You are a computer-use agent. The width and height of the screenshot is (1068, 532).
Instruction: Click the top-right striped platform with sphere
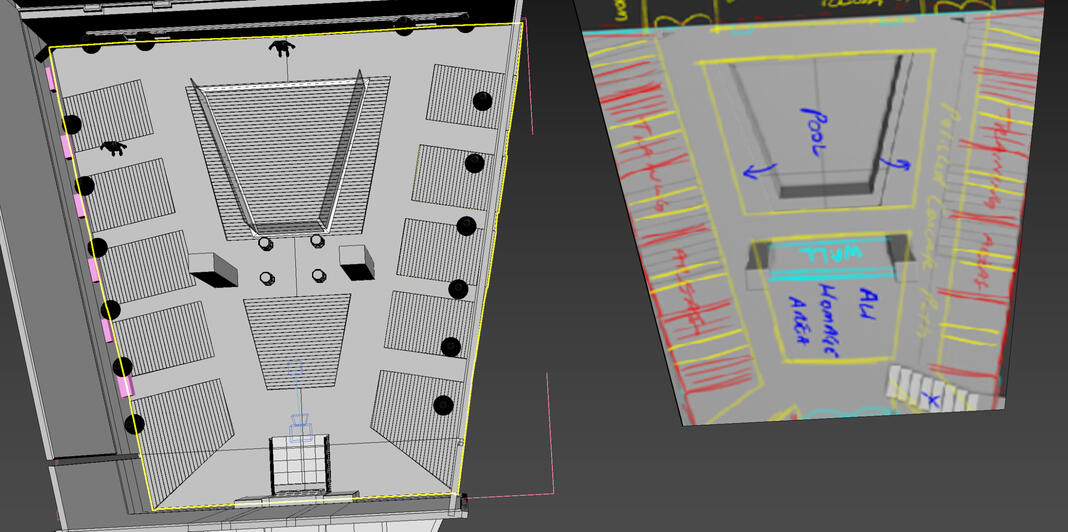pos(460,95)
